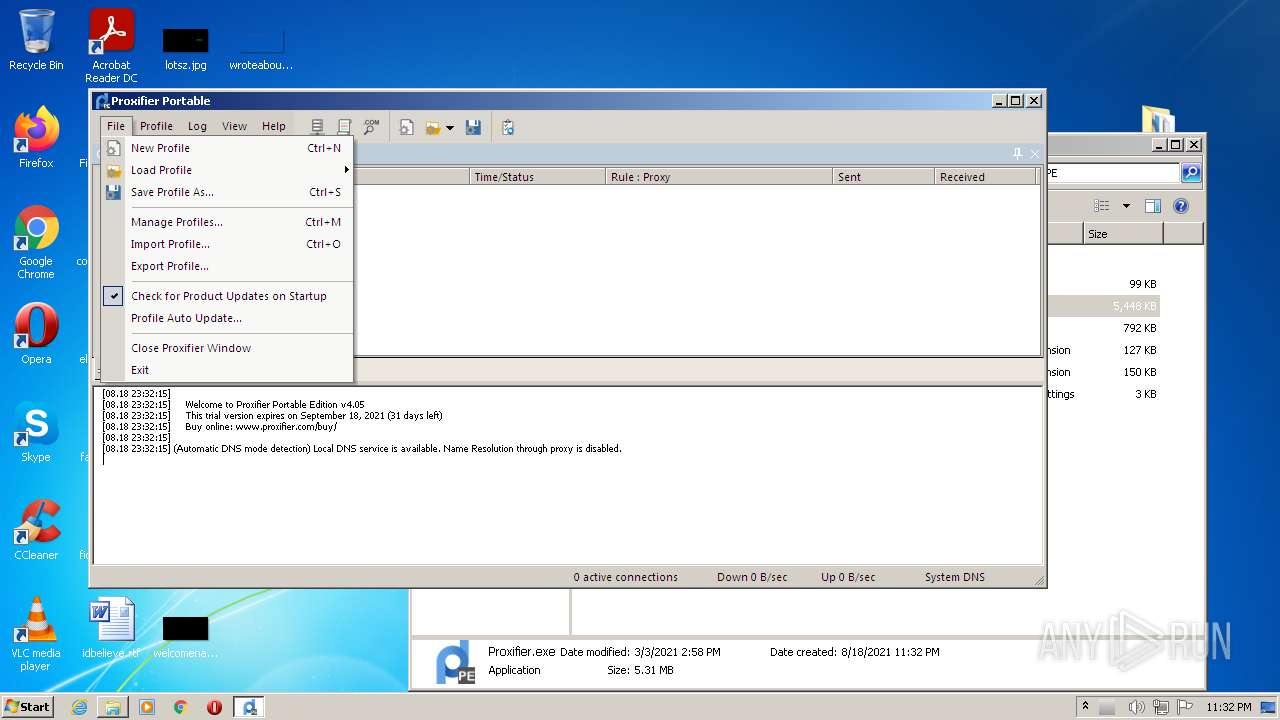
Task: Open the Profile menu
Action: pos(156,126)
